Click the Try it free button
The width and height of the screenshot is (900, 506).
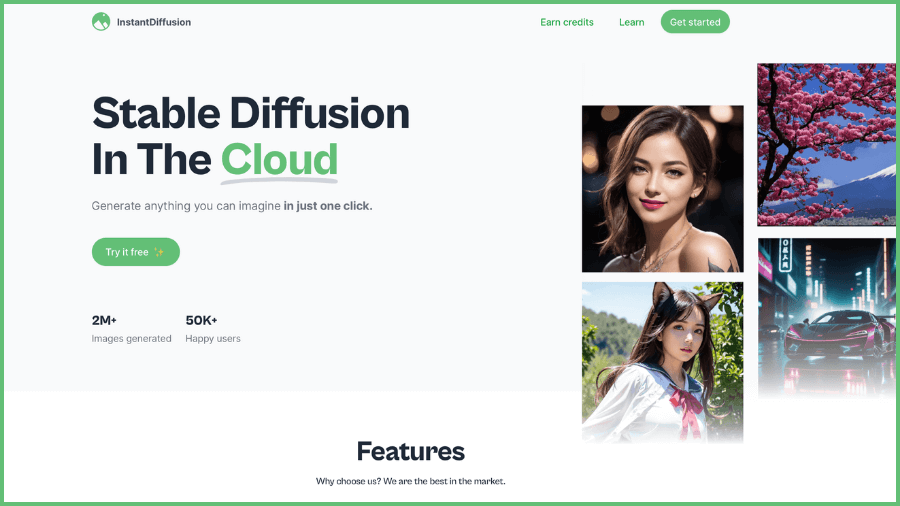(135, 252)
